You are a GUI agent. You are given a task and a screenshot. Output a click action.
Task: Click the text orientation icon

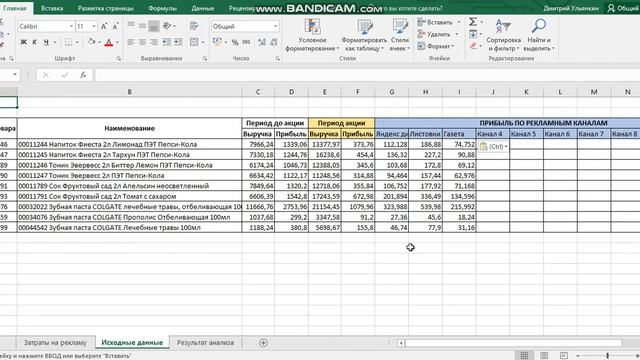tap(167, 26)
